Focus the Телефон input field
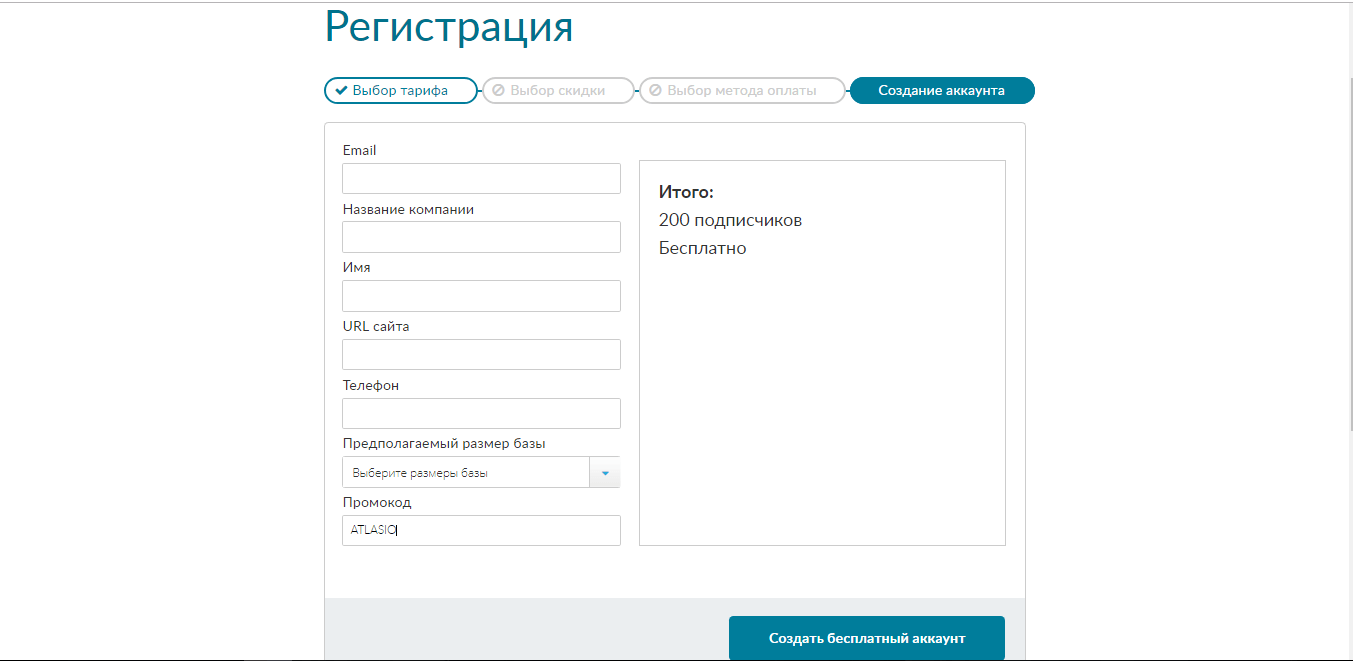This screenshot has width=1353, height=661. 481,414
